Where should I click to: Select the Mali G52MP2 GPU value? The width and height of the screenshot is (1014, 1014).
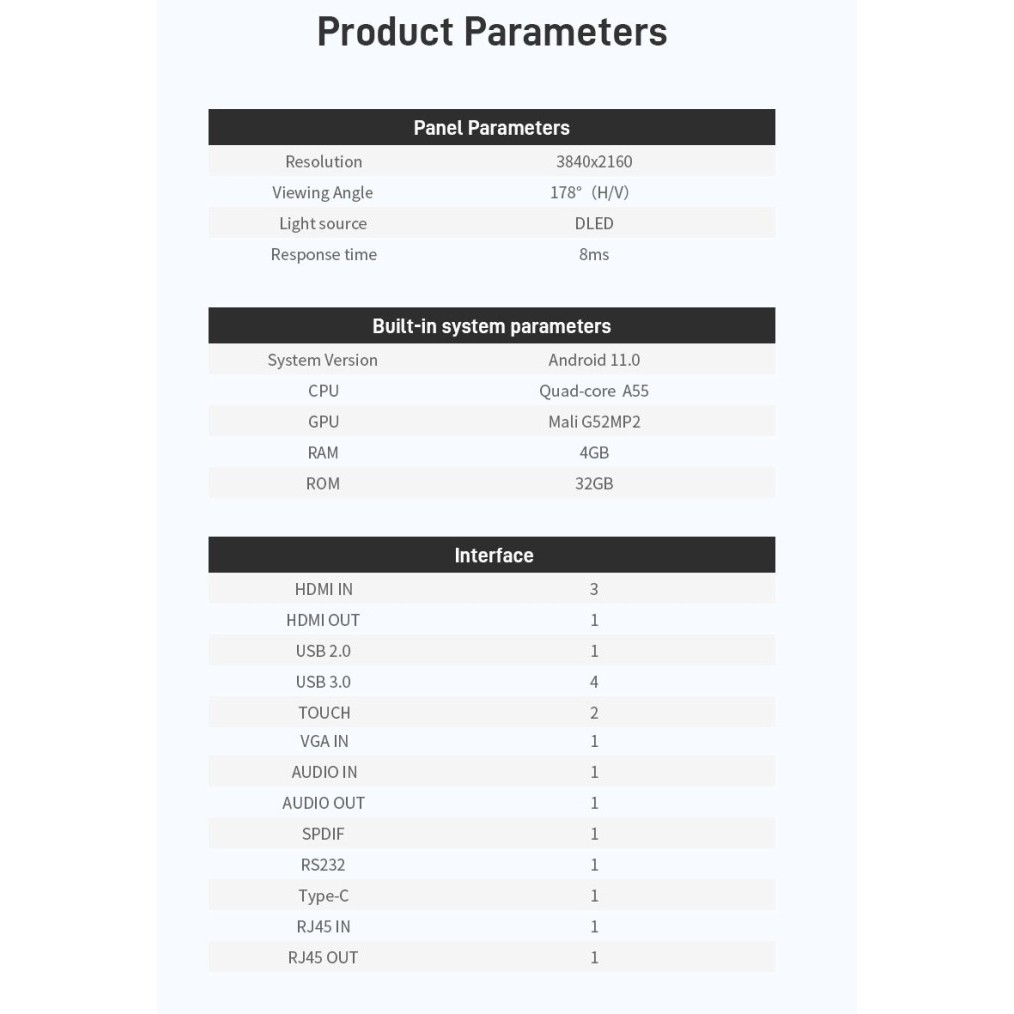coord(594,422)
